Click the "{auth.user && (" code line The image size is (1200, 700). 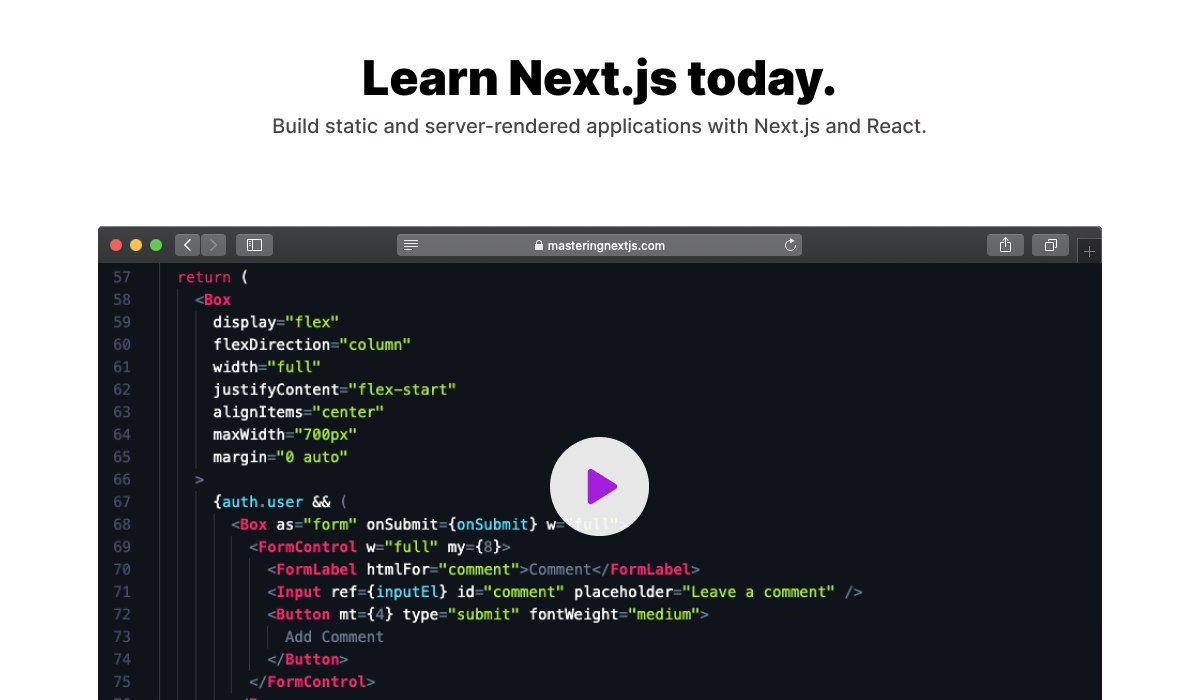[x=281, y=502]
